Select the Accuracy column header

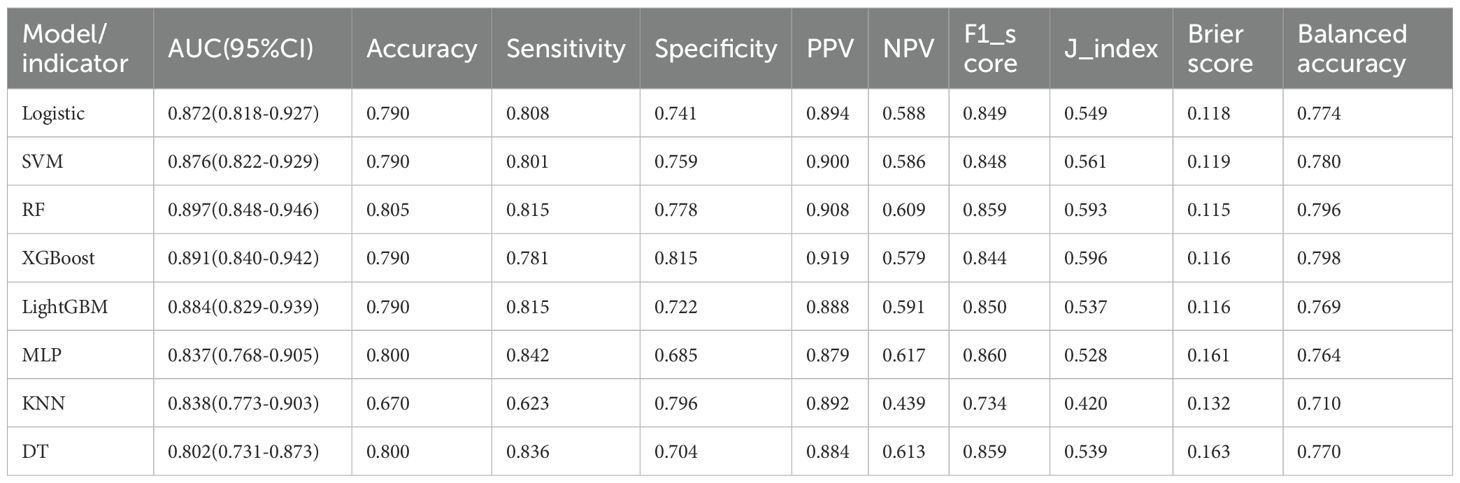pyautogui.click(x=422, y=49)
